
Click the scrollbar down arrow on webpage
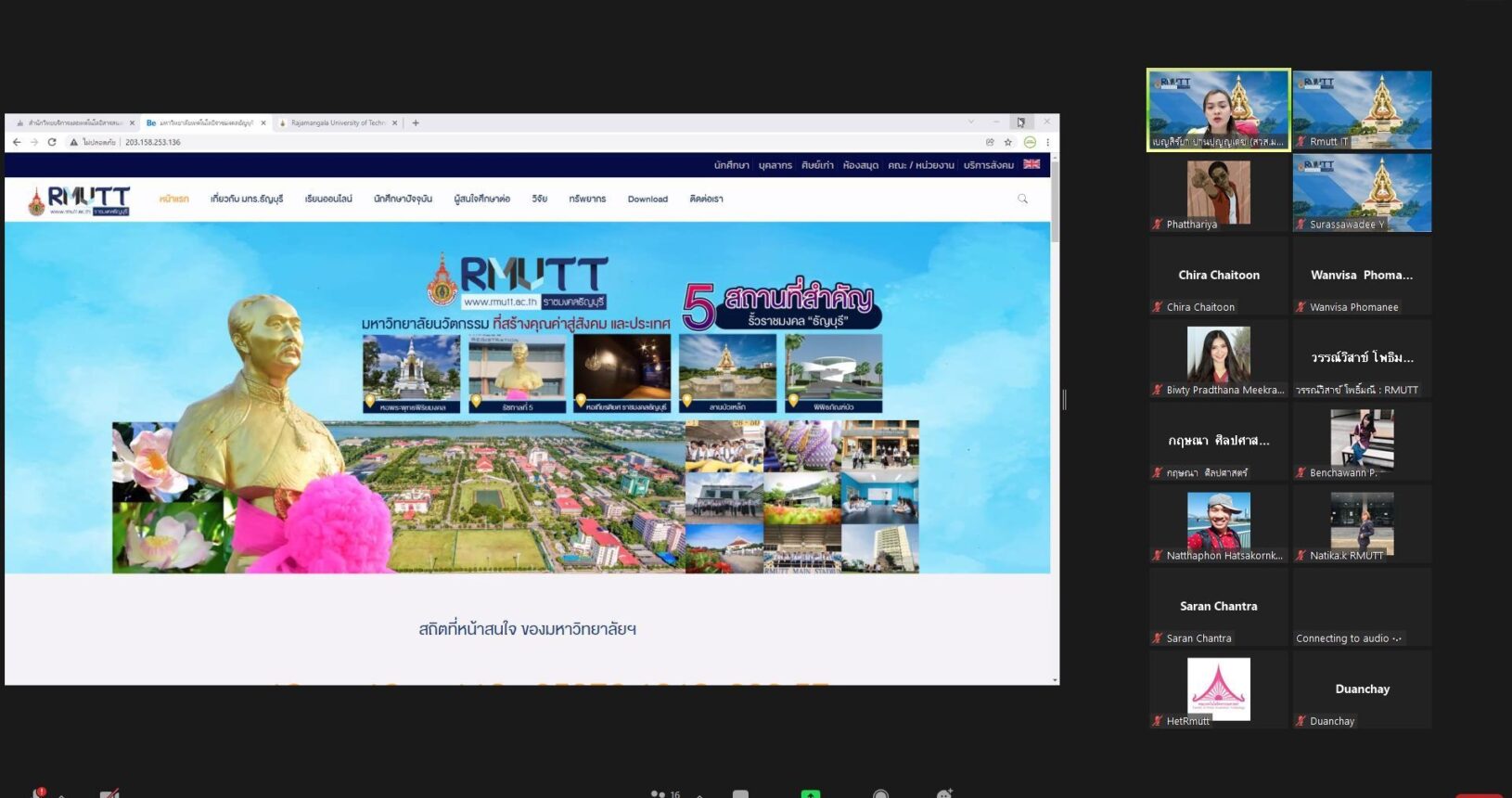pyautogui.click(x=1055, y=680)
